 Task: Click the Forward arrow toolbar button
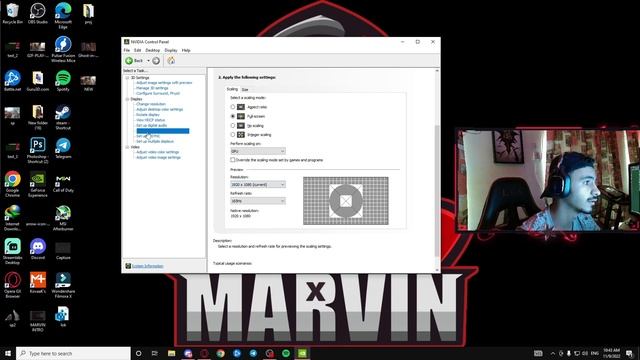pos(156,61)
